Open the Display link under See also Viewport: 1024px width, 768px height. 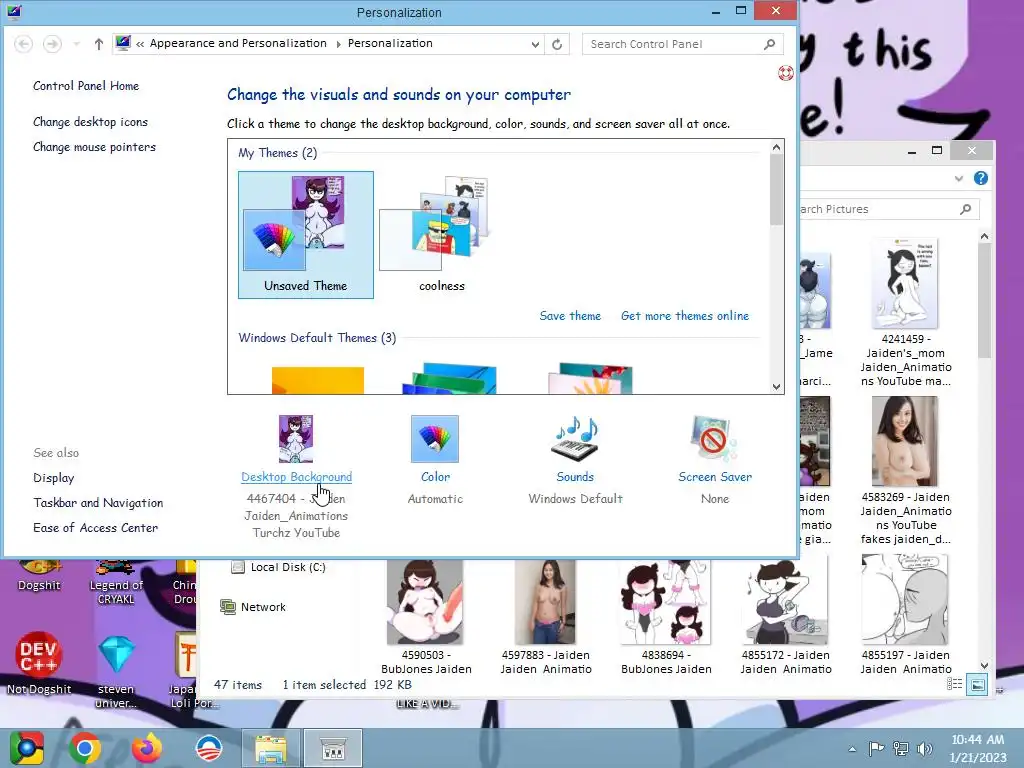click(x=54, y=478)
